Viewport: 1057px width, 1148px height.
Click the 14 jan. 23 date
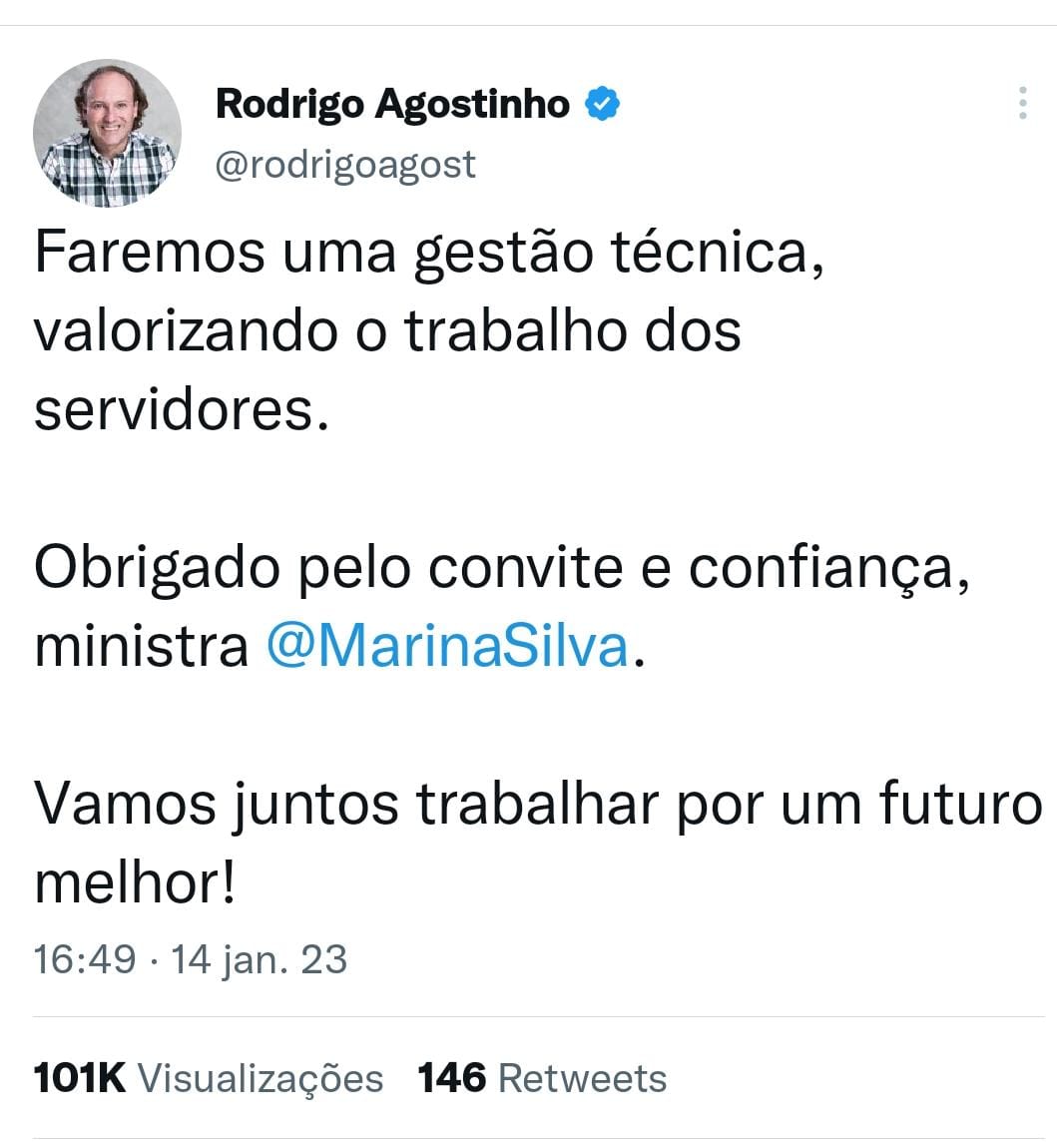(x=259, y=959)
